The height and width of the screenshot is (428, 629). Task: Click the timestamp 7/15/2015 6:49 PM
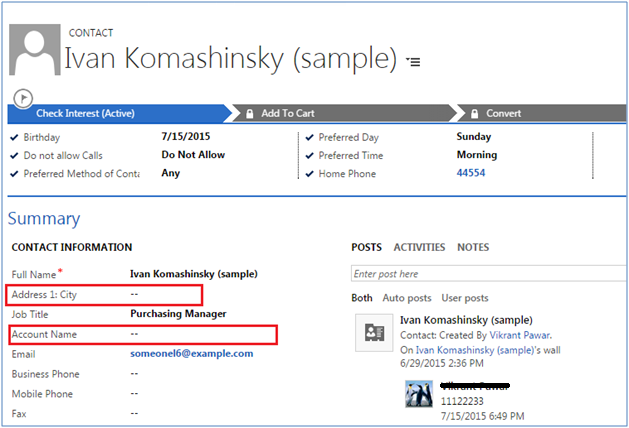click(483, 416)
